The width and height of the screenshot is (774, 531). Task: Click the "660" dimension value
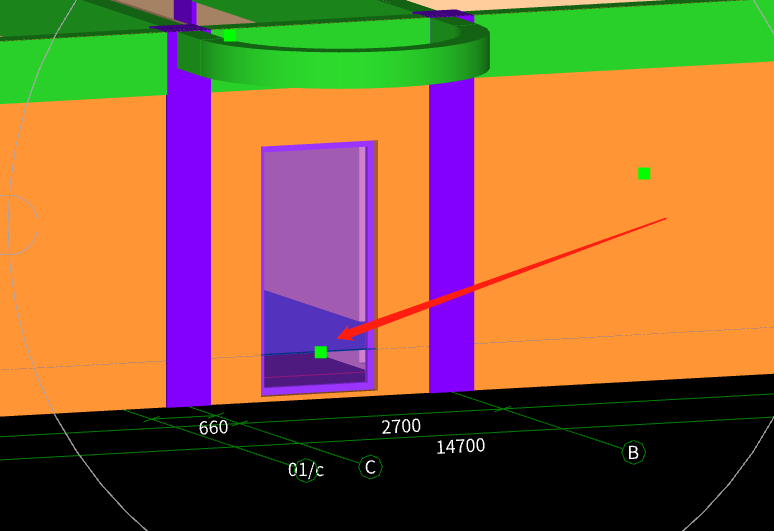point(213,427)
